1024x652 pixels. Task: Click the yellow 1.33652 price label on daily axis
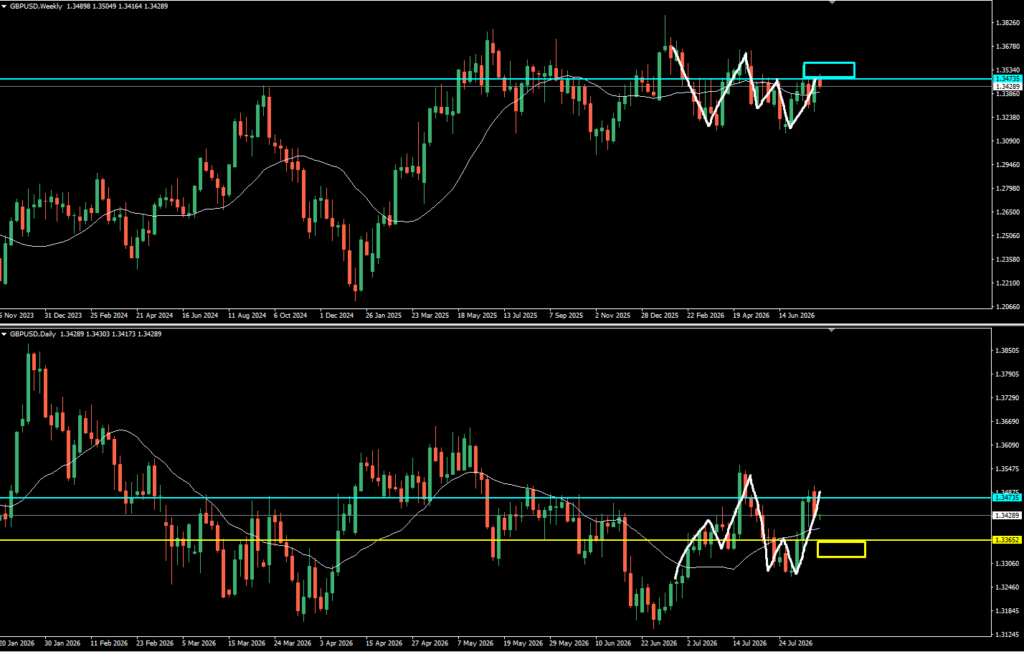[1006, 540]
